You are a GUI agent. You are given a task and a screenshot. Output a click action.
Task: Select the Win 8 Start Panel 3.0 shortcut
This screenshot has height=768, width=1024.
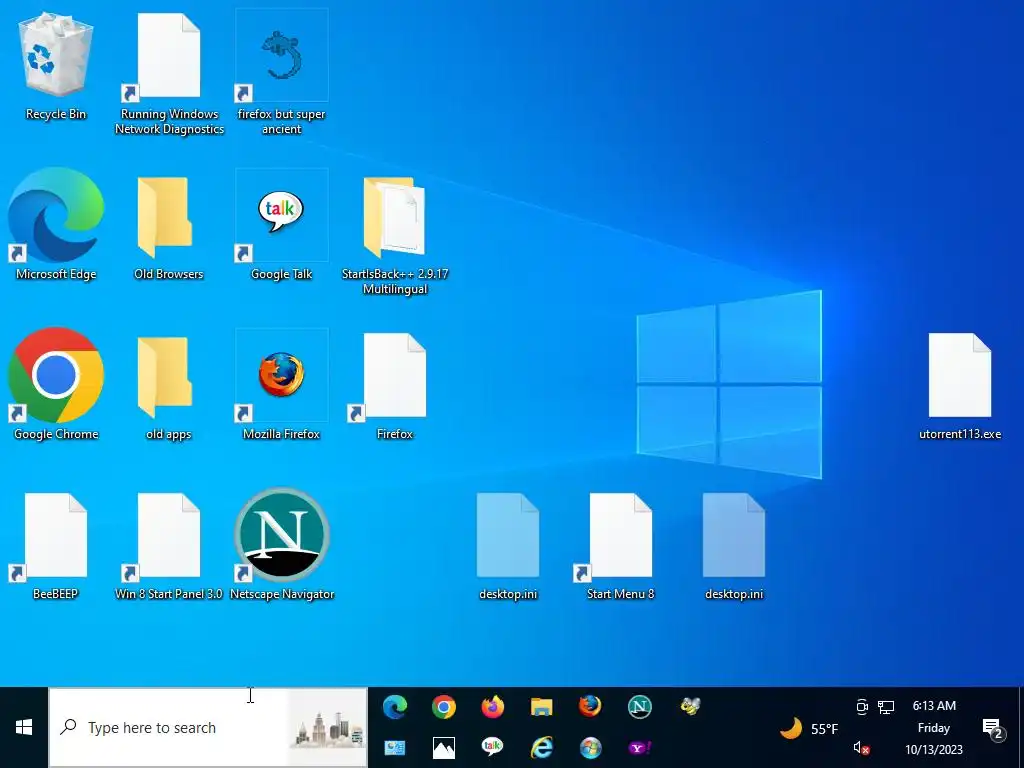169,545
